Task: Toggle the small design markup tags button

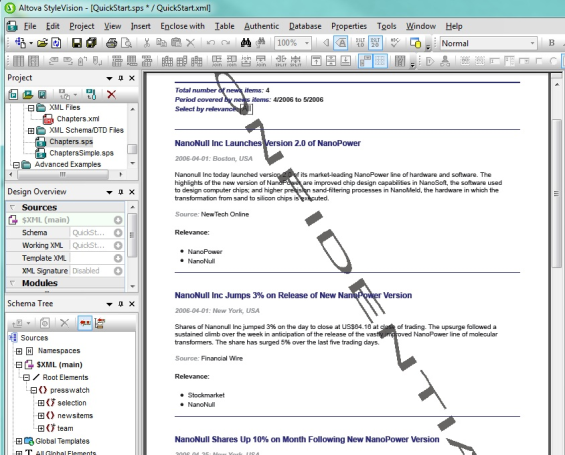Action: (326, 43)
